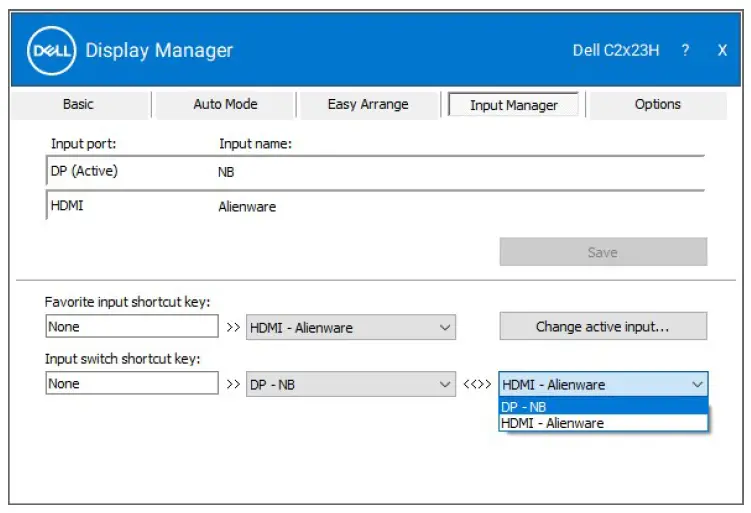751x513 pixels.
Task: Click the Dell logo icon
Action: [52, 51]
